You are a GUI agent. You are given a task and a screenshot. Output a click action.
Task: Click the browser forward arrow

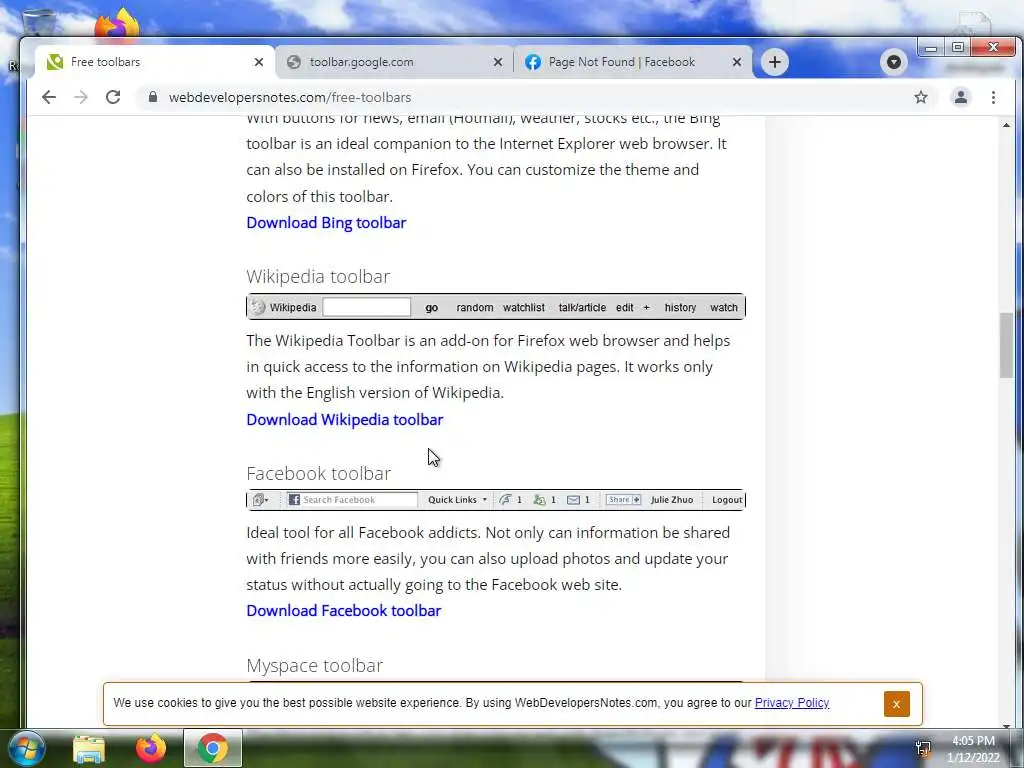(81, 97)
